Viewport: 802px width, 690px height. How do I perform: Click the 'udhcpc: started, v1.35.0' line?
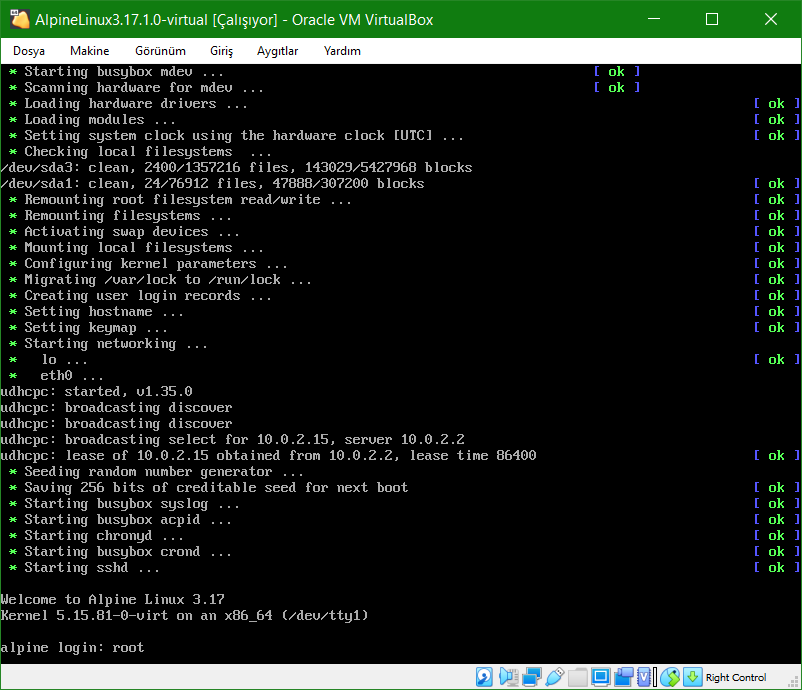pos(97,392)
